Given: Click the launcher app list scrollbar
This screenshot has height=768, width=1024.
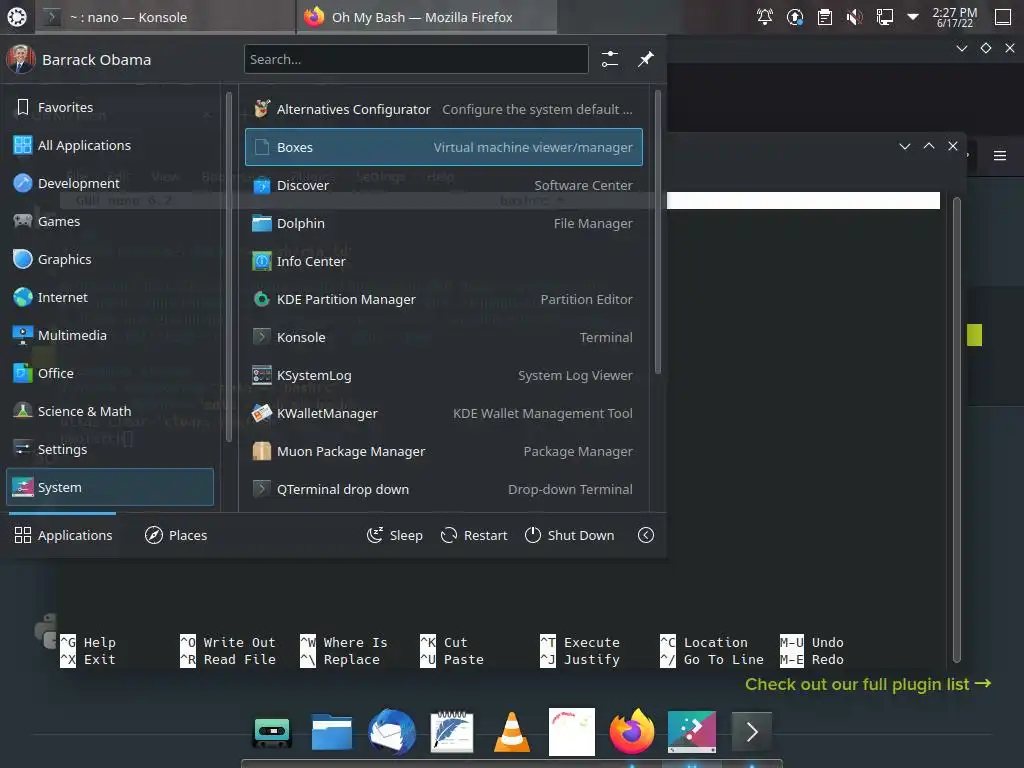Looking at the screenshot, I should [658, 232].
